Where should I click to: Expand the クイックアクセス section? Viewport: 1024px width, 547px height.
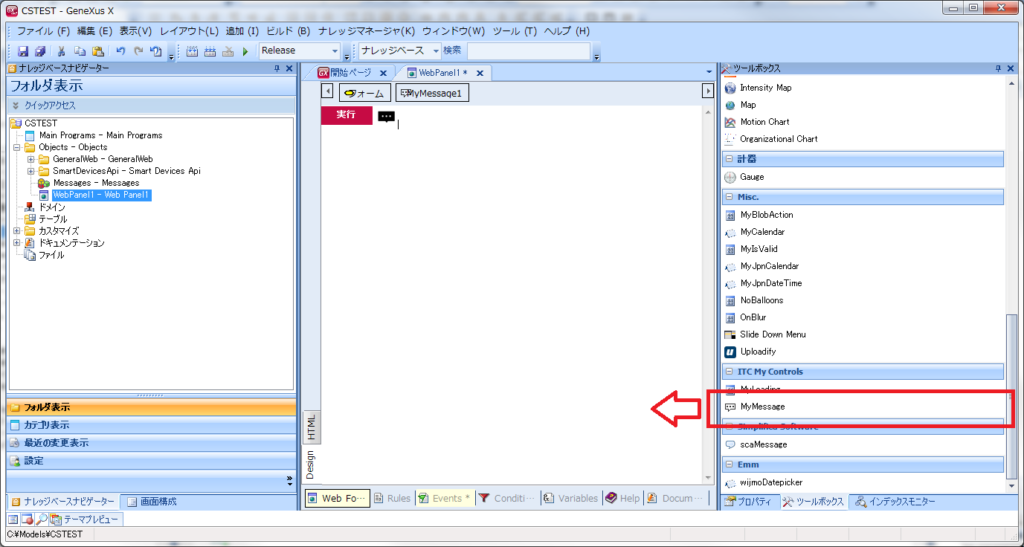(x=151, y=105)
